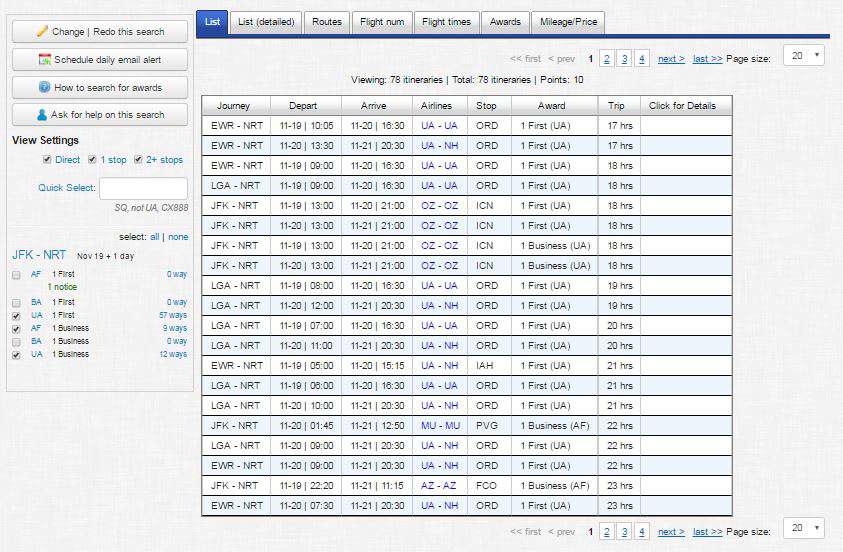Toggle the 1 stop checkbox
The height and width of the screenshot is (552, 843).
pyautogui.click(x=92, y=160)
